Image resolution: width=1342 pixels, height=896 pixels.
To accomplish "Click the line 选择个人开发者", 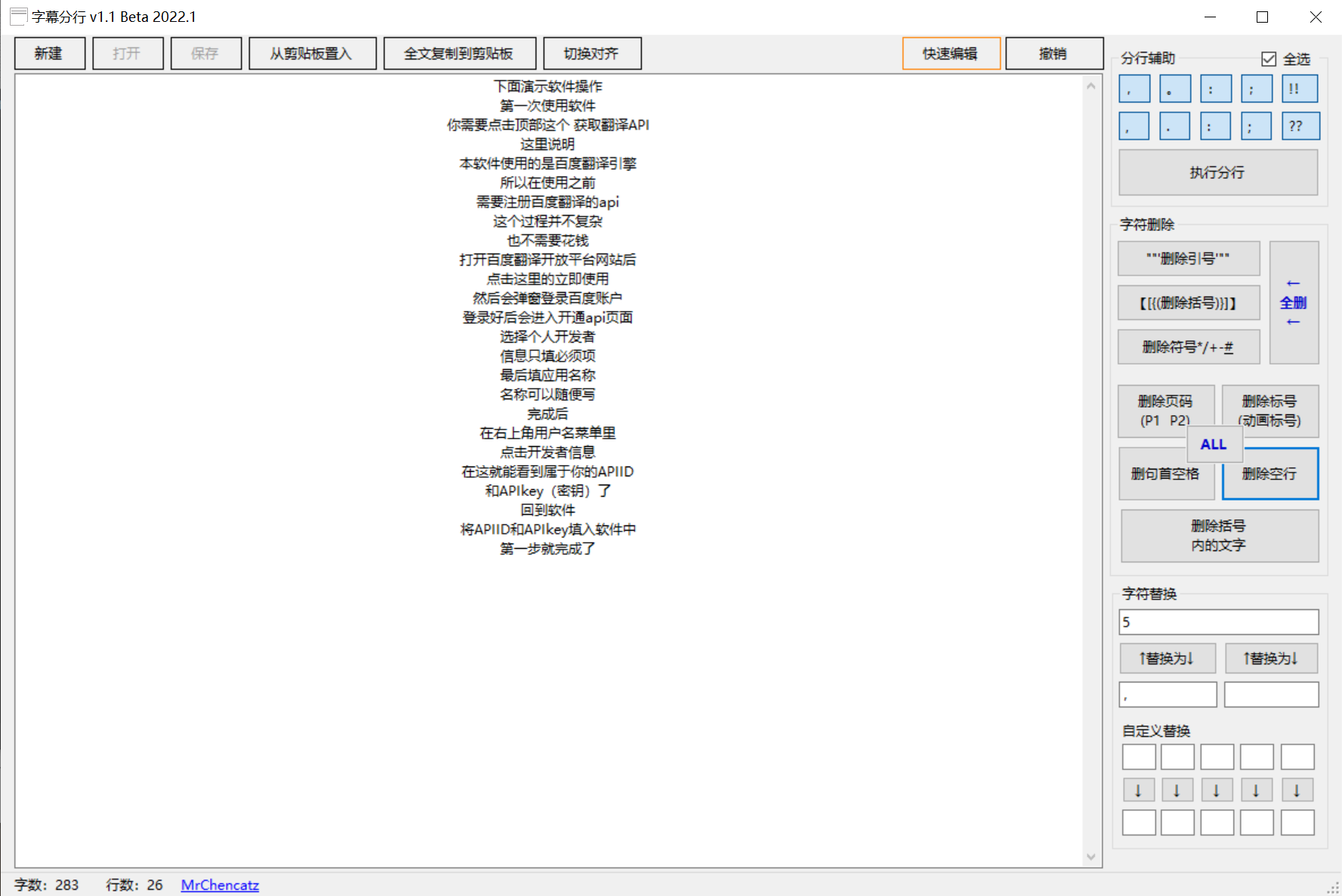I will pos(548,337).
